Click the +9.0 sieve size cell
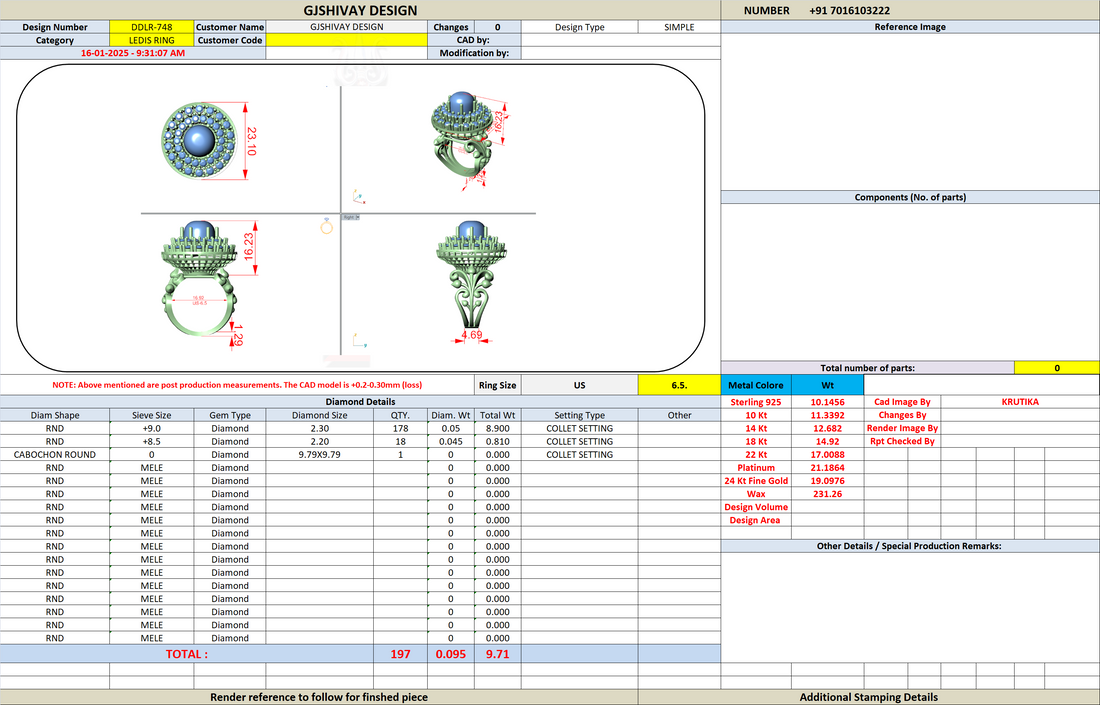The width and height of the screenshot is (1100, 705). click(x=152, y=428)
